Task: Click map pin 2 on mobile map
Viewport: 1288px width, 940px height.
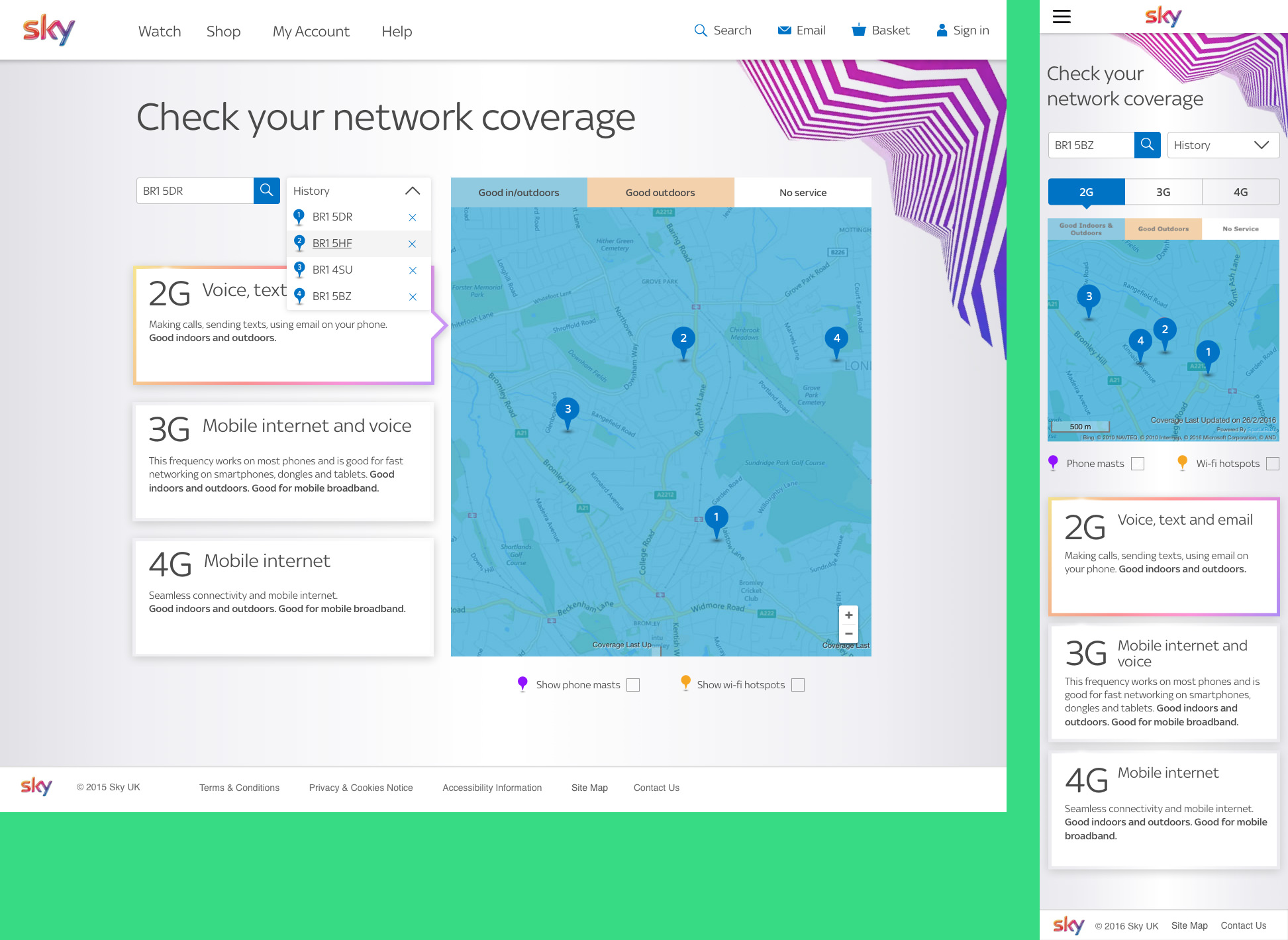Action: [1165, 335]
